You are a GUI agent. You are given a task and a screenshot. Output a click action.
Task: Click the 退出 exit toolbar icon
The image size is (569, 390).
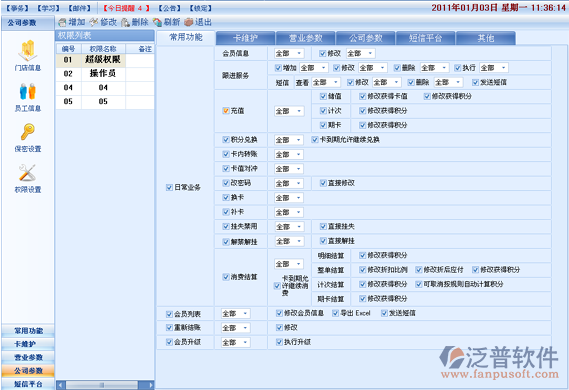pyautogui.click(x=188, y=22)
